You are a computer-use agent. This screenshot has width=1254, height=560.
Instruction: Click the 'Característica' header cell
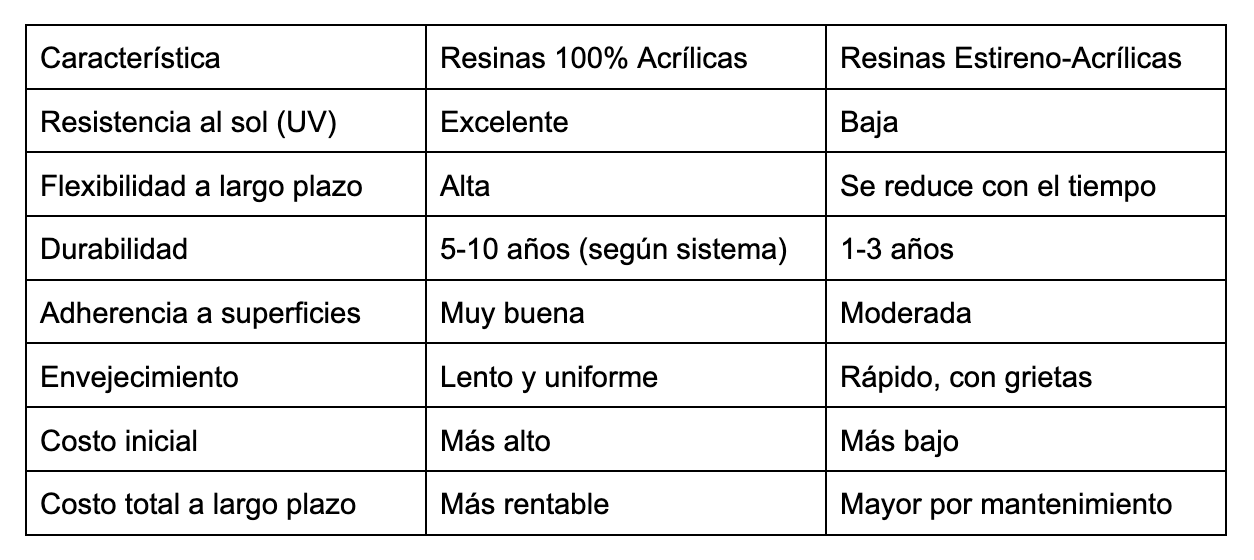pyautogui.click(x=226, y=57)
